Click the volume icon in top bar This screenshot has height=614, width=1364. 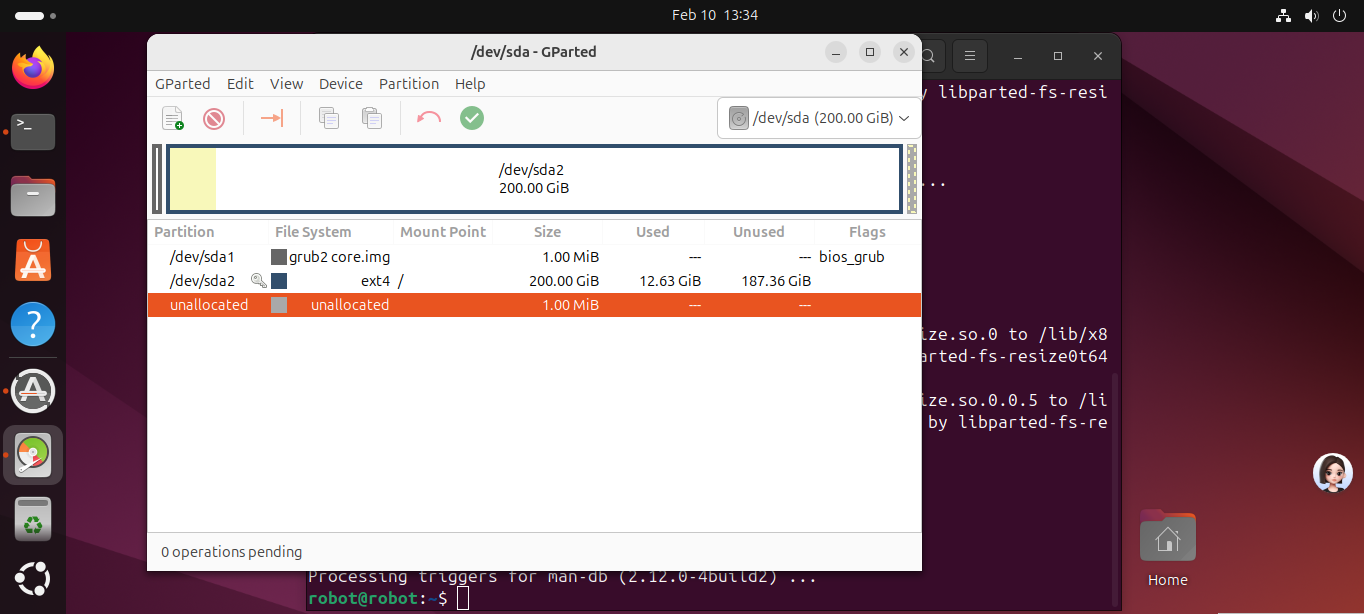click(1312, 15)
